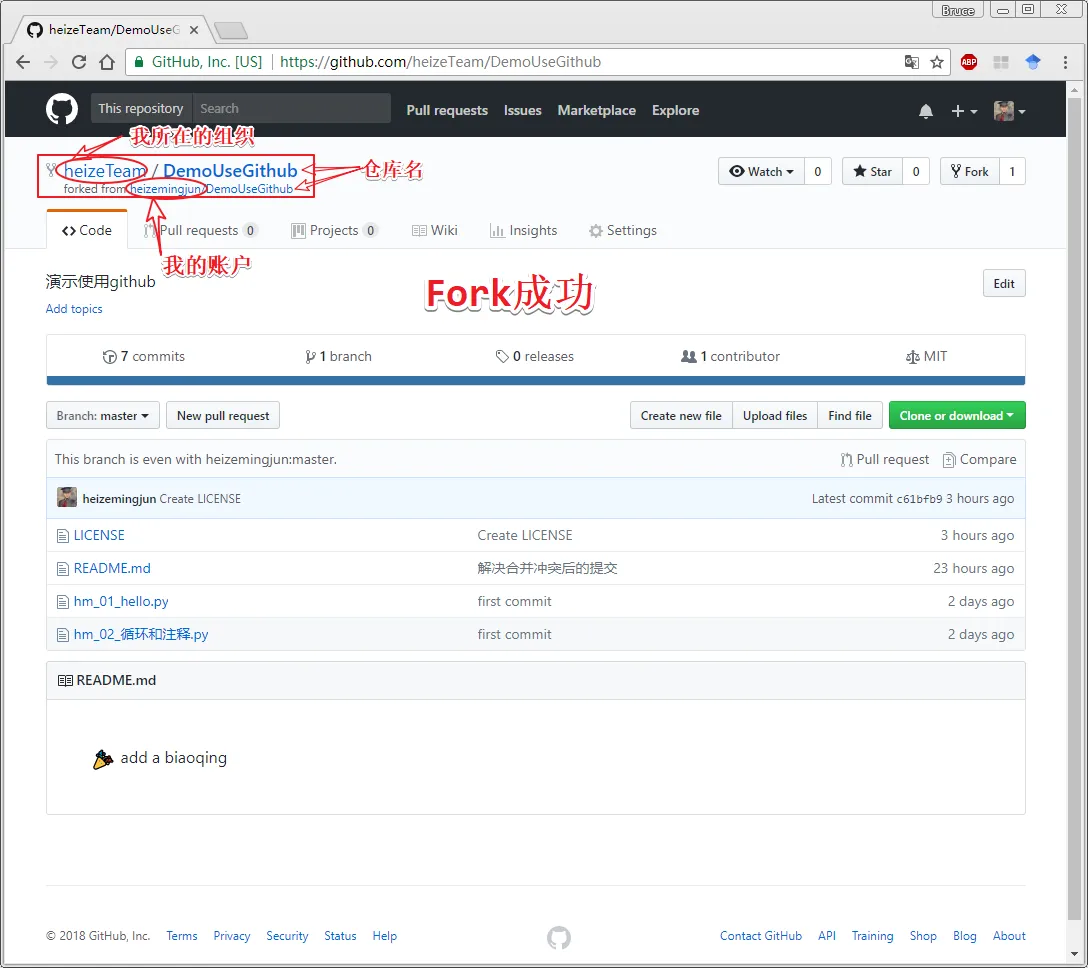Open hm_02_循环和注释.py file
1088x968 pixels.
point(141,634)
